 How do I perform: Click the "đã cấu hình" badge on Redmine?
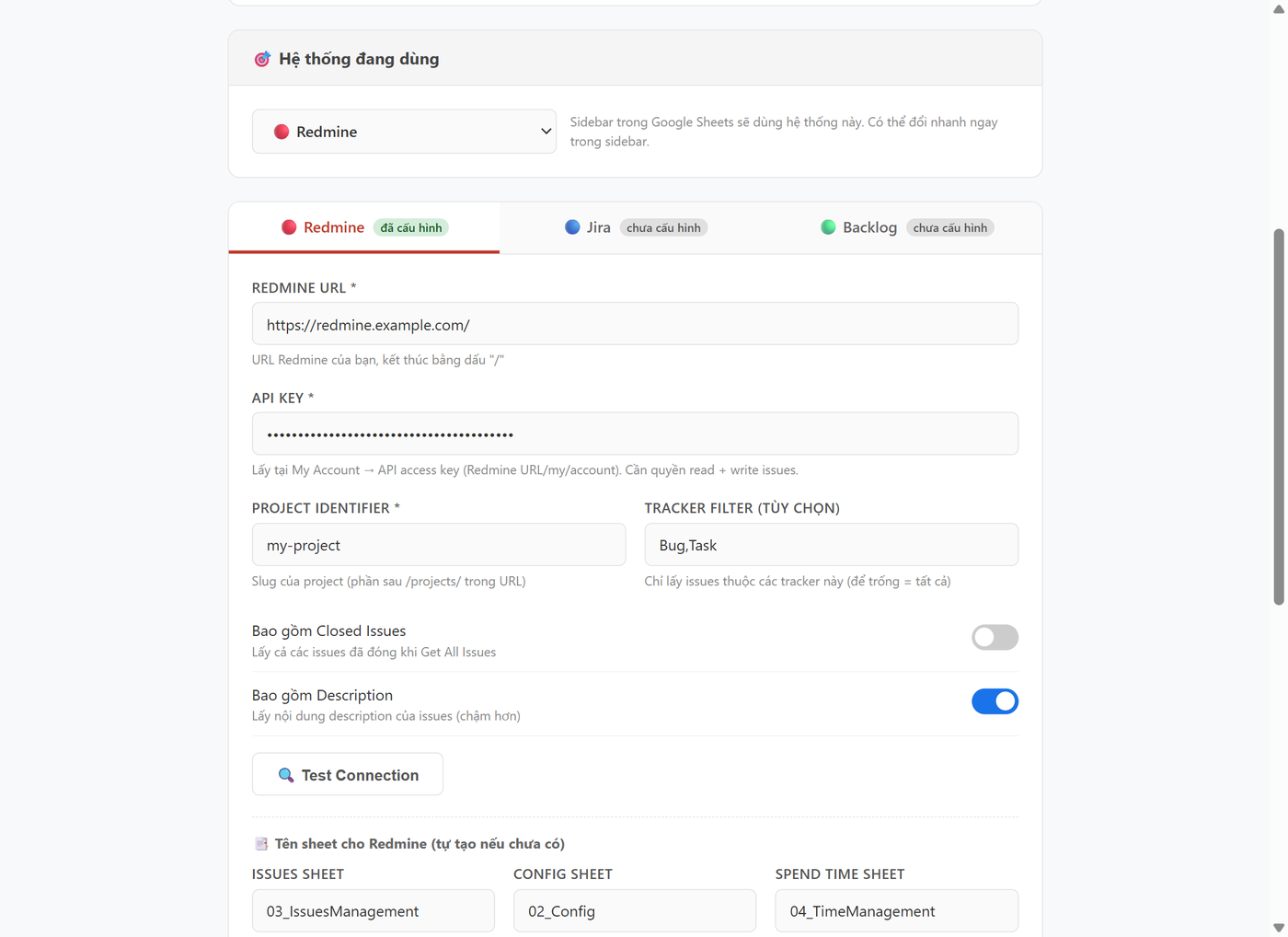pos(411,227)
